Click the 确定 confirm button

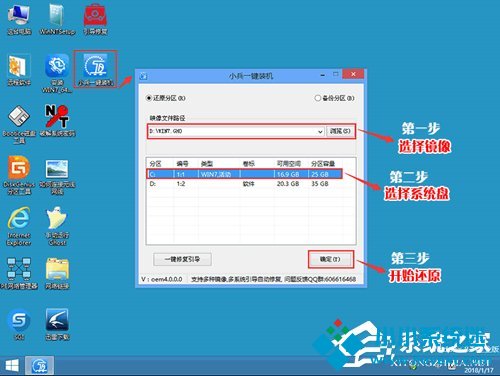(x=330, y=259)
